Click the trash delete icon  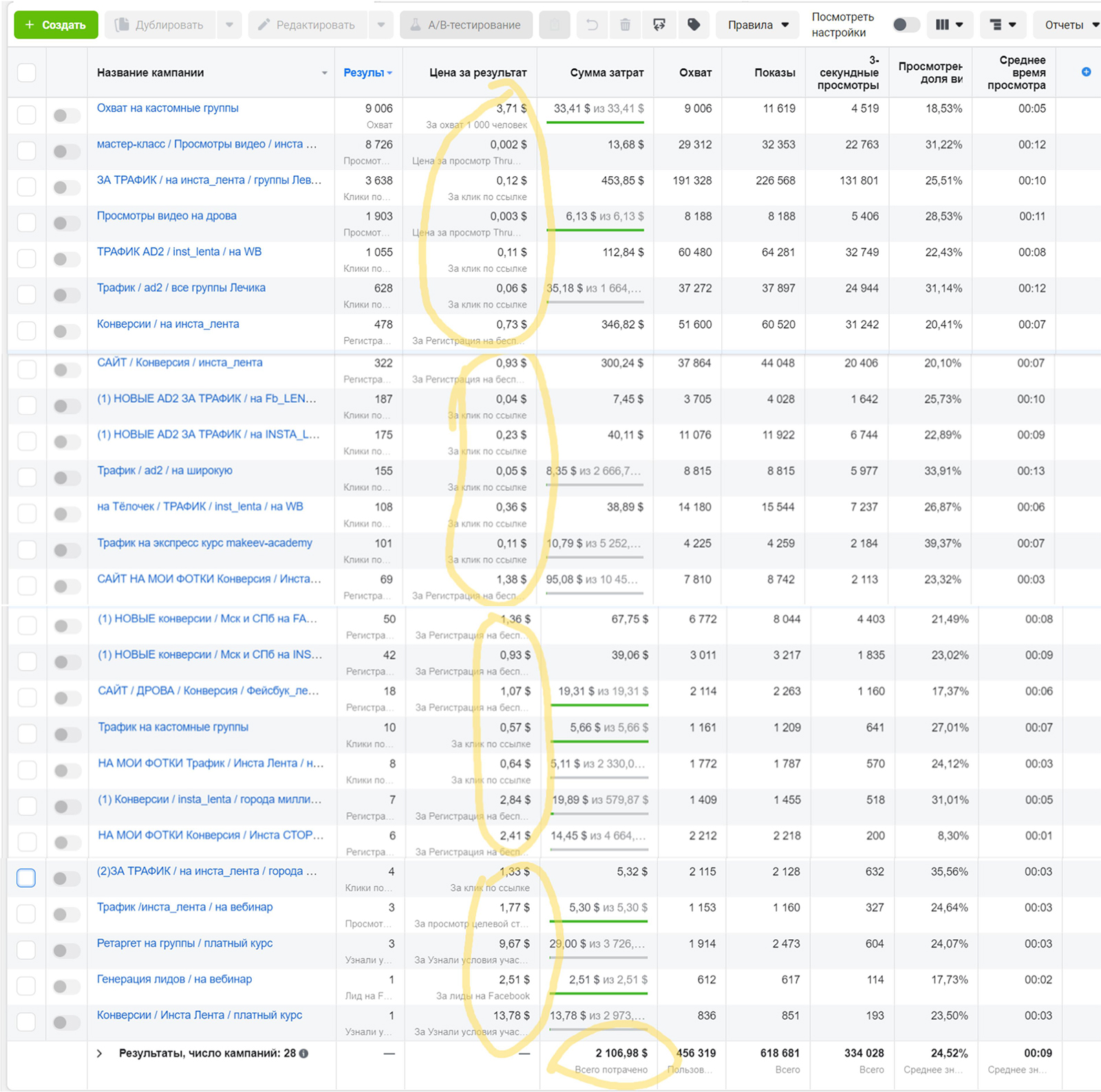click(625, 25)
